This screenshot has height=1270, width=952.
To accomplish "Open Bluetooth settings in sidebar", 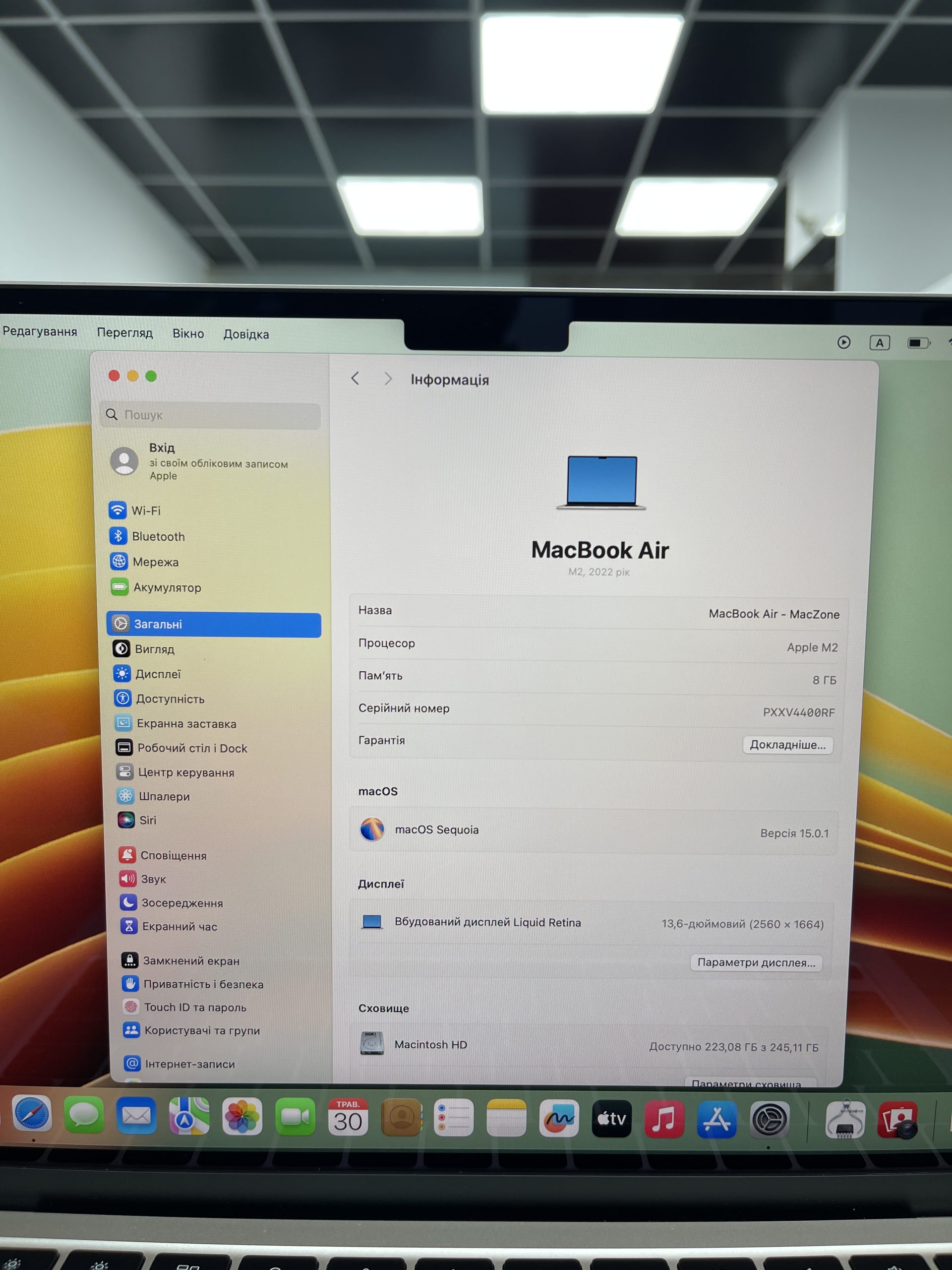I will point(147,536).
